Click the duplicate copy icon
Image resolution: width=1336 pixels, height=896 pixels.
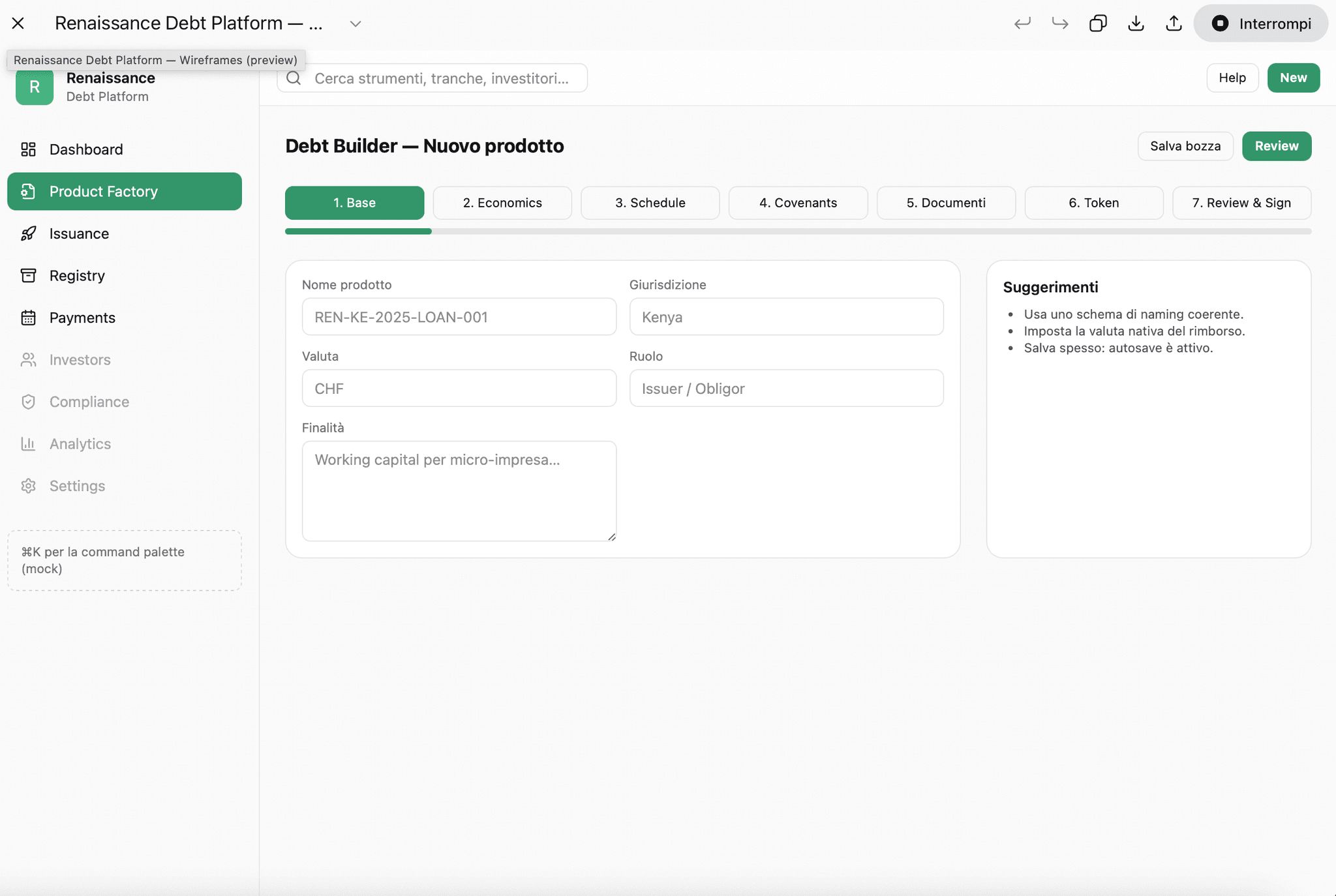(x=1098, y=23)
